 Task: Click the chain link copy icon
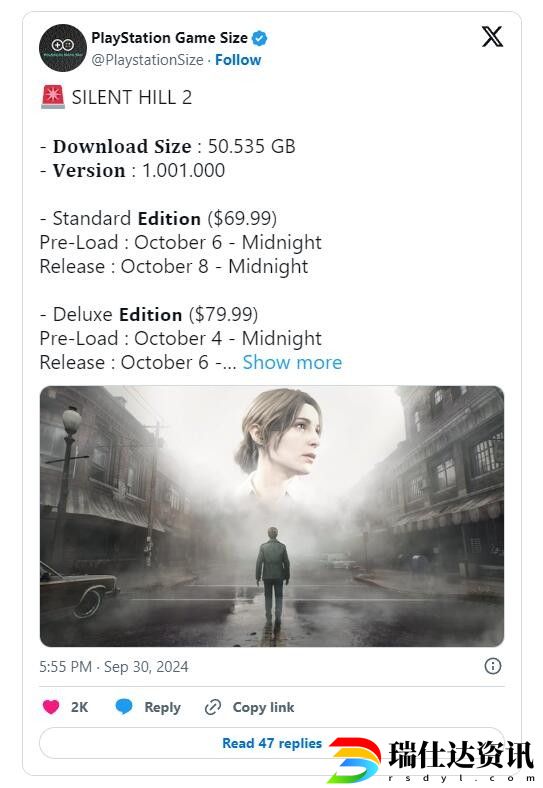[213, 707]
